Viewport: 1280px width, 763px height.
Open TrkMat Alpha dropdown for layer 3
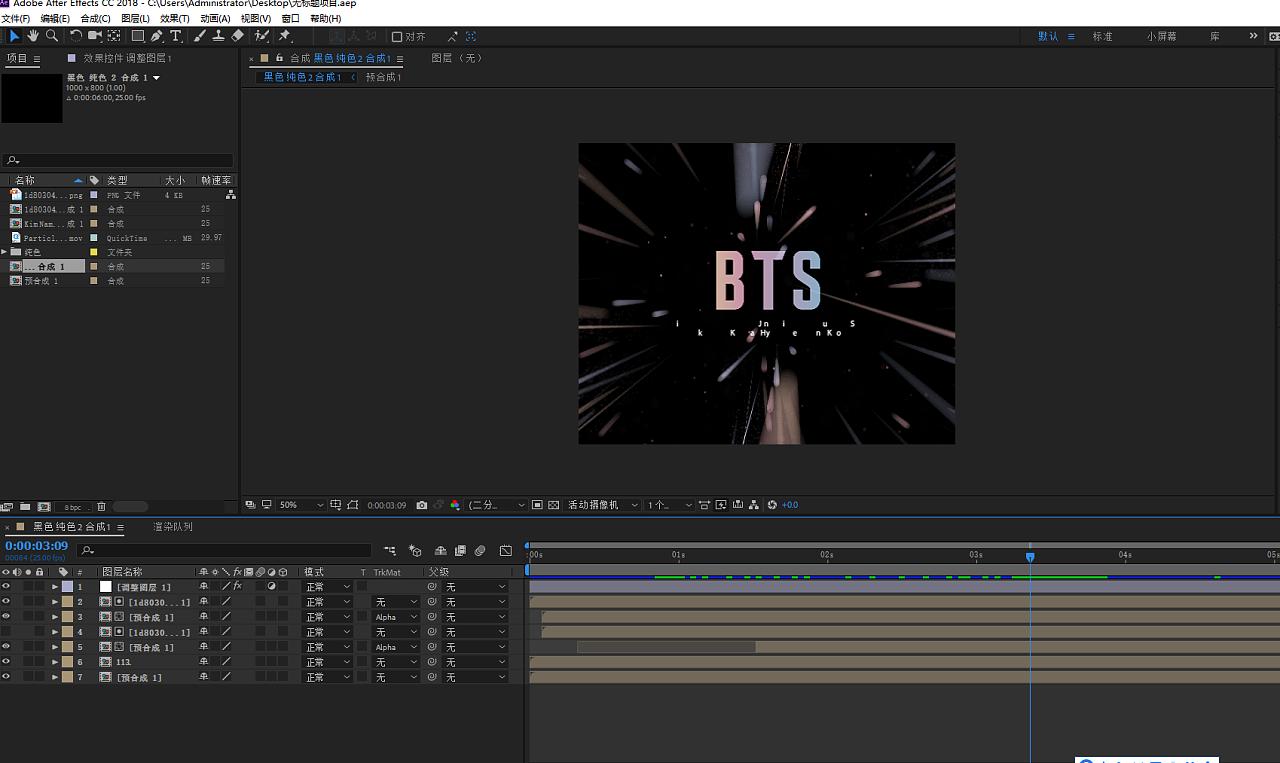(x=396, y=617)
